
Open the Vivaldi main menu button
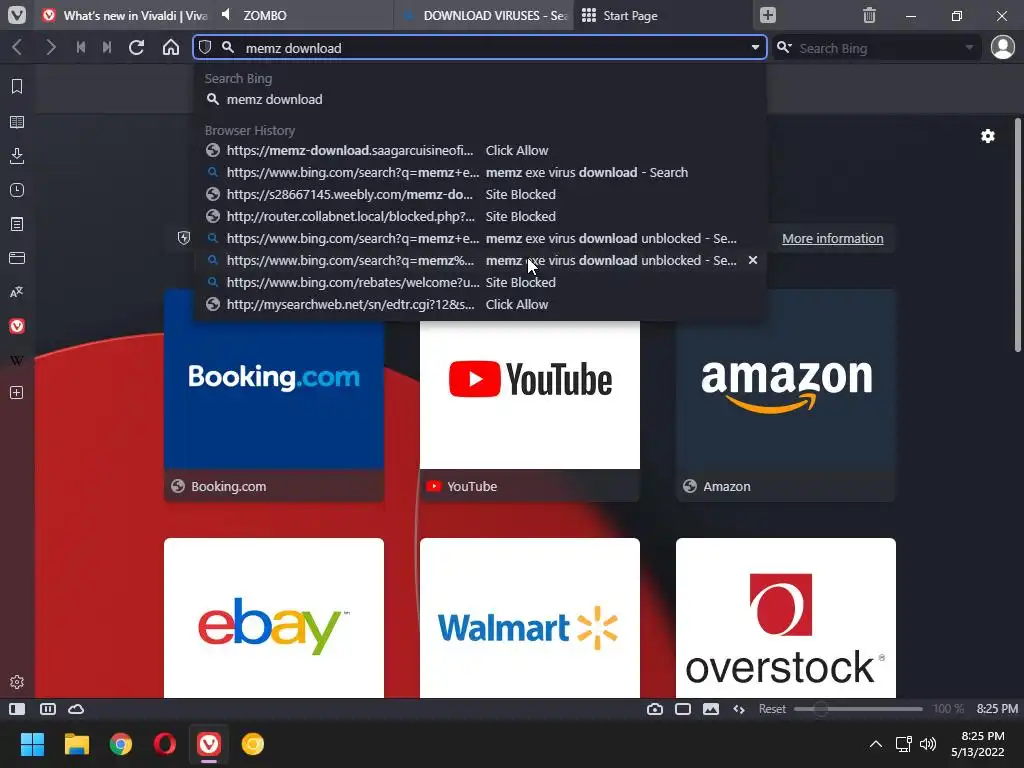coord(17,15)
